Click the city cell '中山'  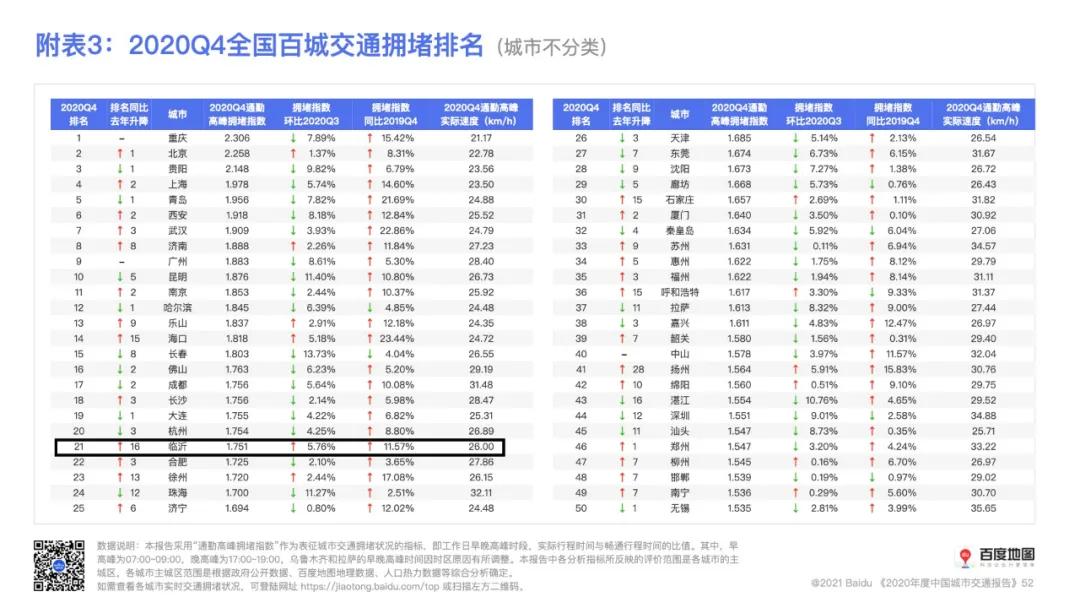pyautogui.click(x=680, y=354)
